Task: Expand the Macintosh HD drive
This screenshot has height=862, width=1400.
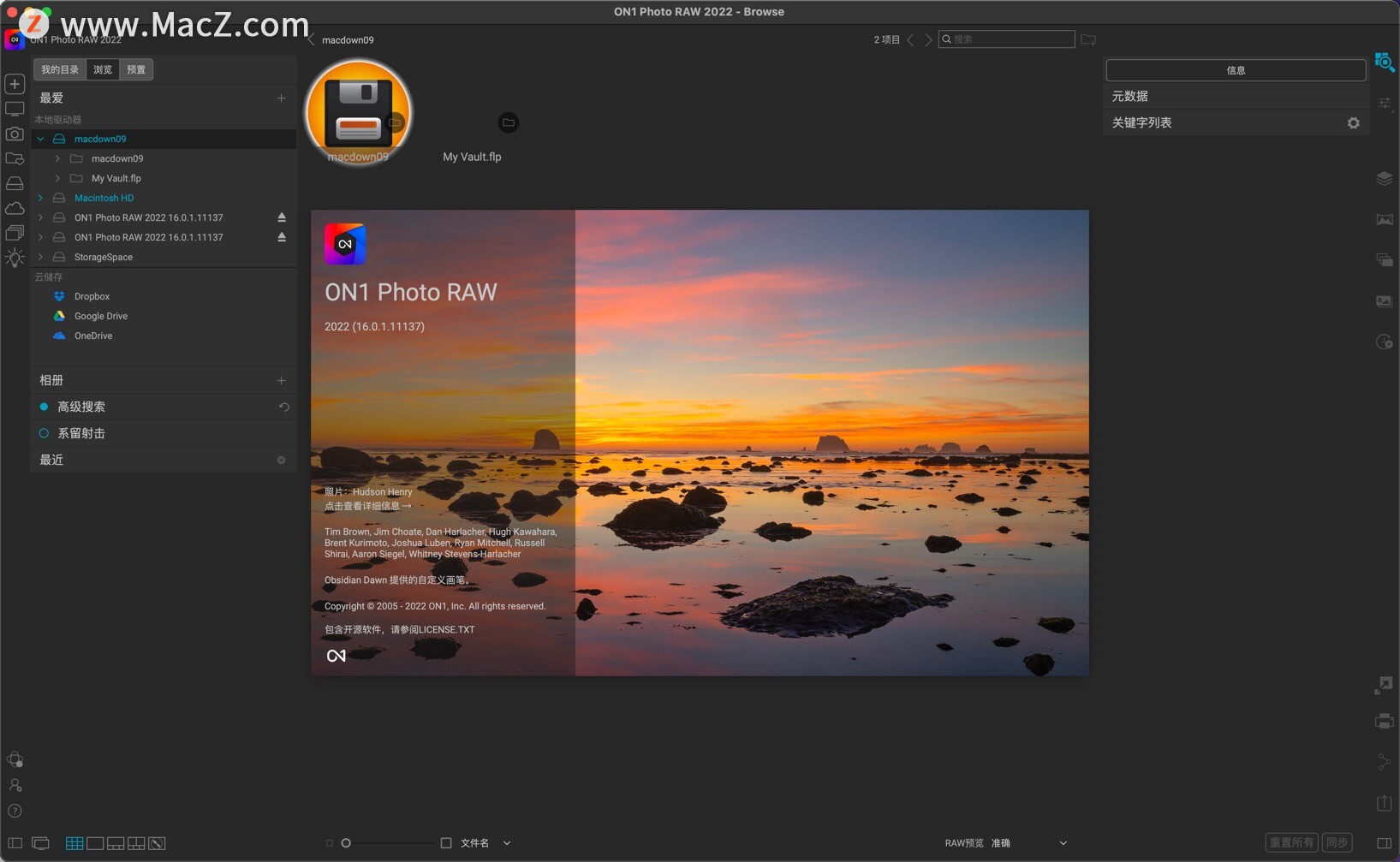Action: tap(40, 198)
